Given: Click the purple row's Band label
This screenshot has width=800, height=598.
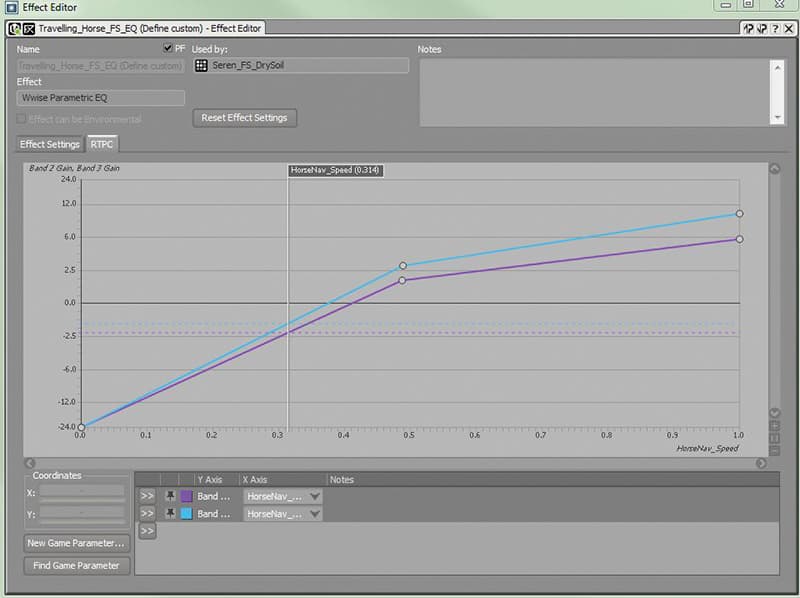Looking at the screenshot, I should [x=214, y=496].
